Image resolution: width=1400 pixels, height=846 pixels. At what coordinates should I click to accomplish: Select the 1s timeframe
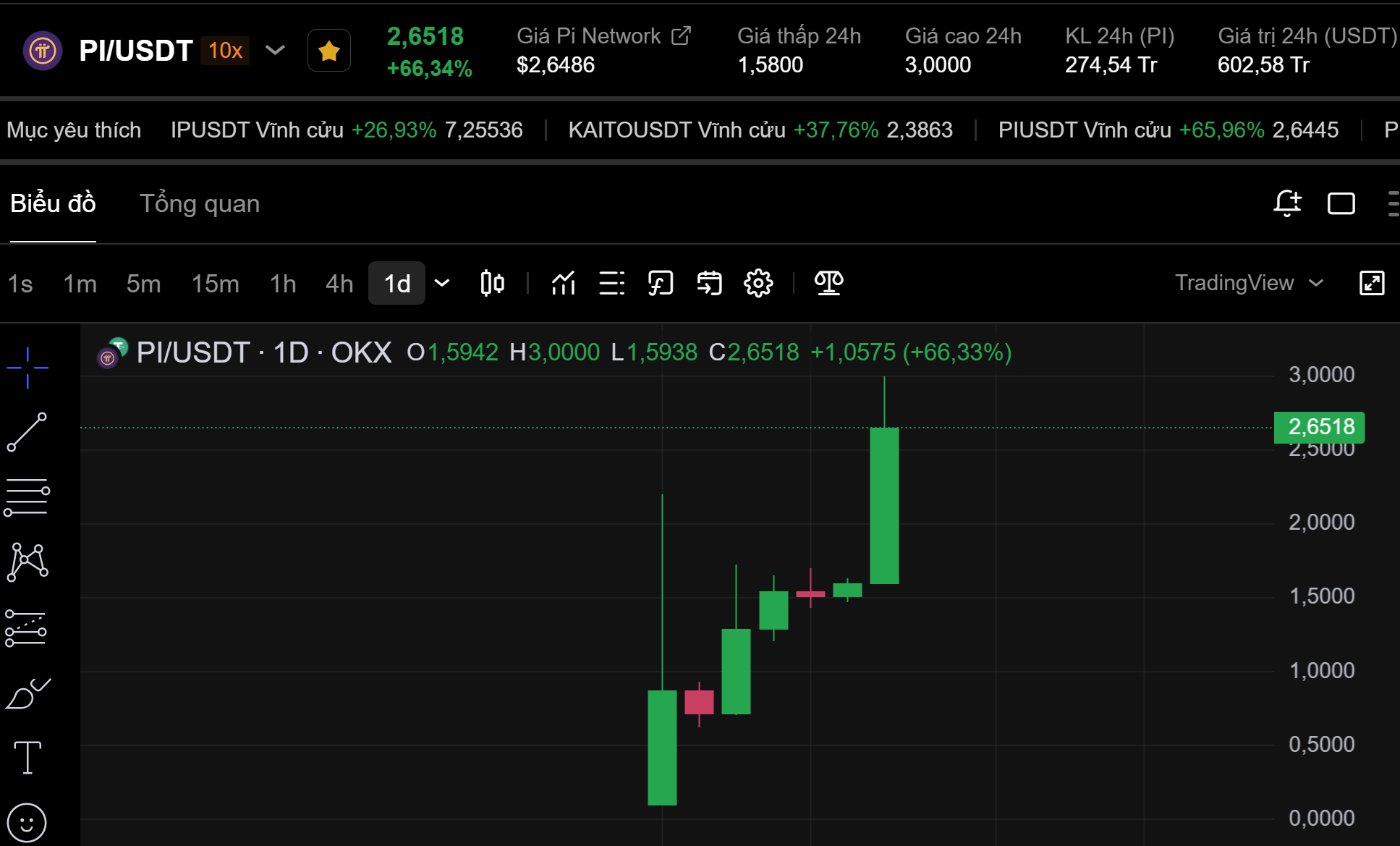(x=20, y=284)
